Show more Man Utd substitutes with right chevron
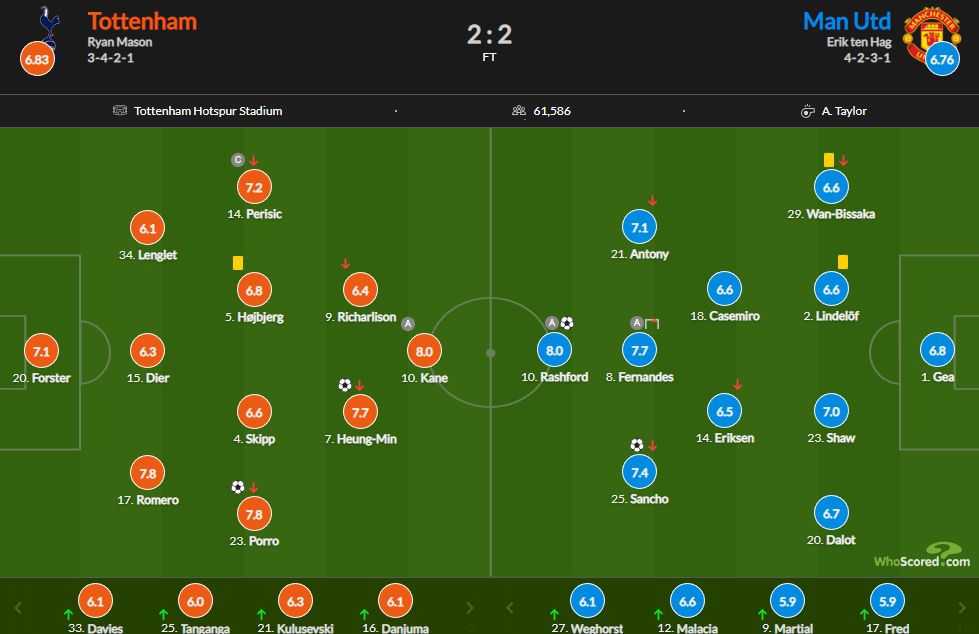This screenshot has height=634, width=979. (961, 608)
